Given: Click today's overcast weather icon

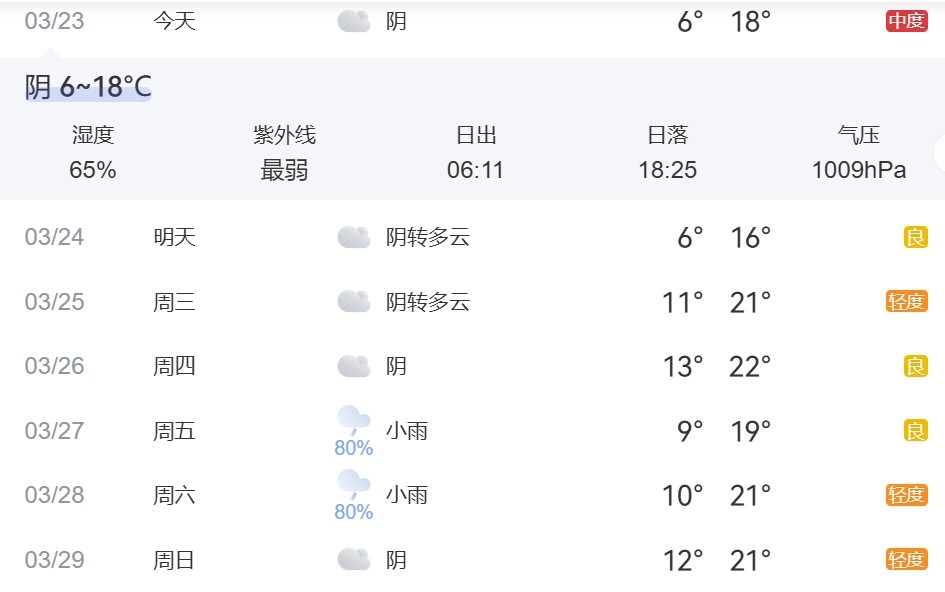Looking at the screenshot, I should (354, 21).
